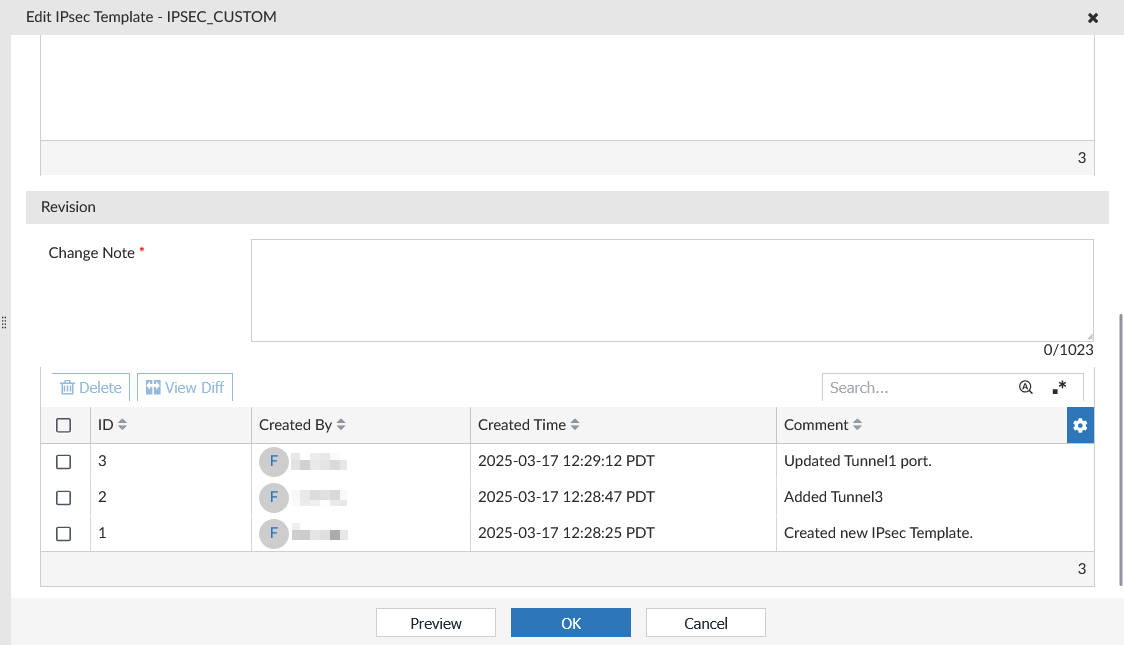Image resolution: width=1124 pixels, height=645 pixels.
Task: Check the checkbox for revision 3
Action: click(64, 461)
